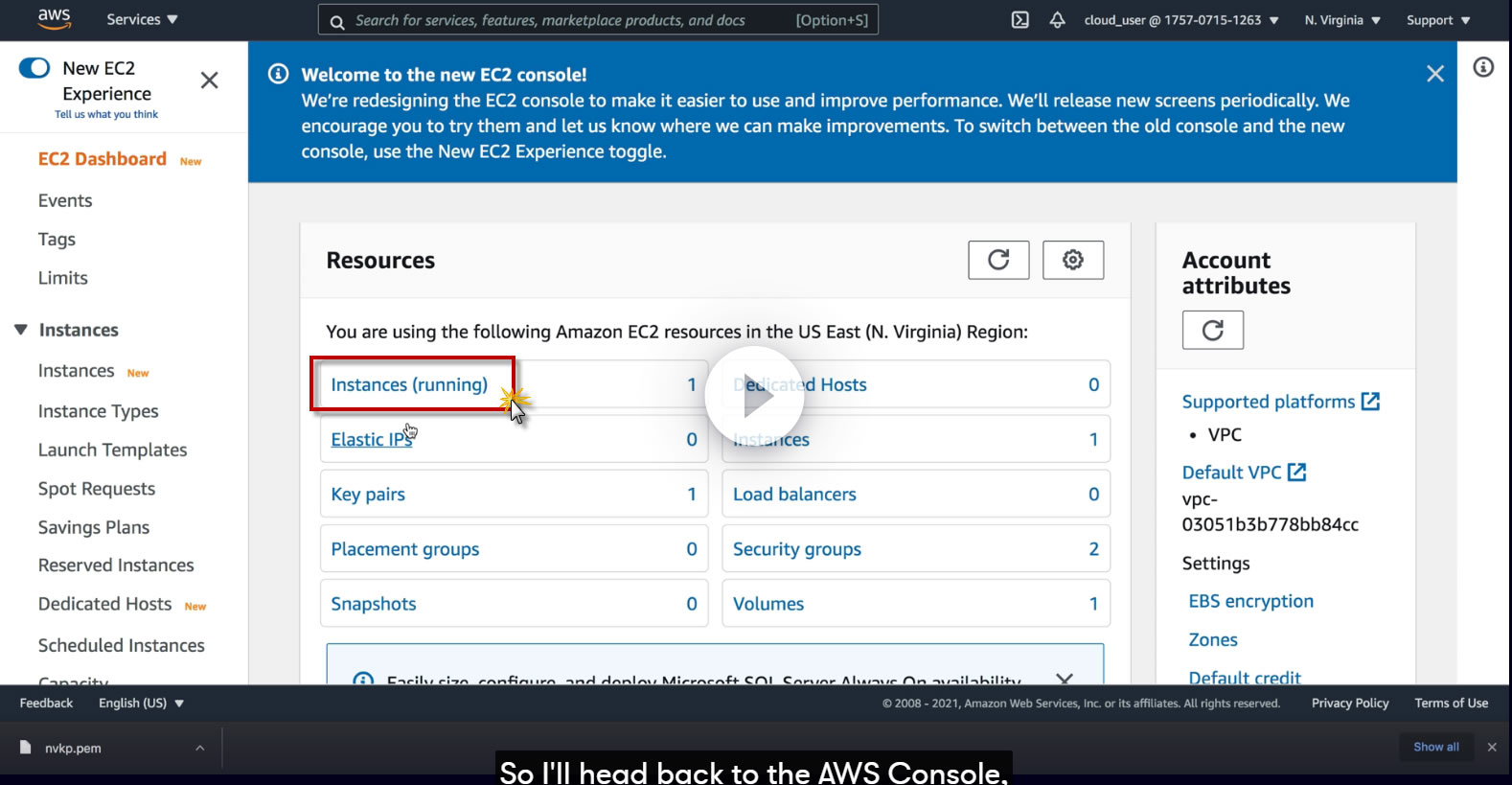The height and width of the screenshot is (785, 1512).
Task: Open the Load balancers resource link
Action: tap(794, 495)
